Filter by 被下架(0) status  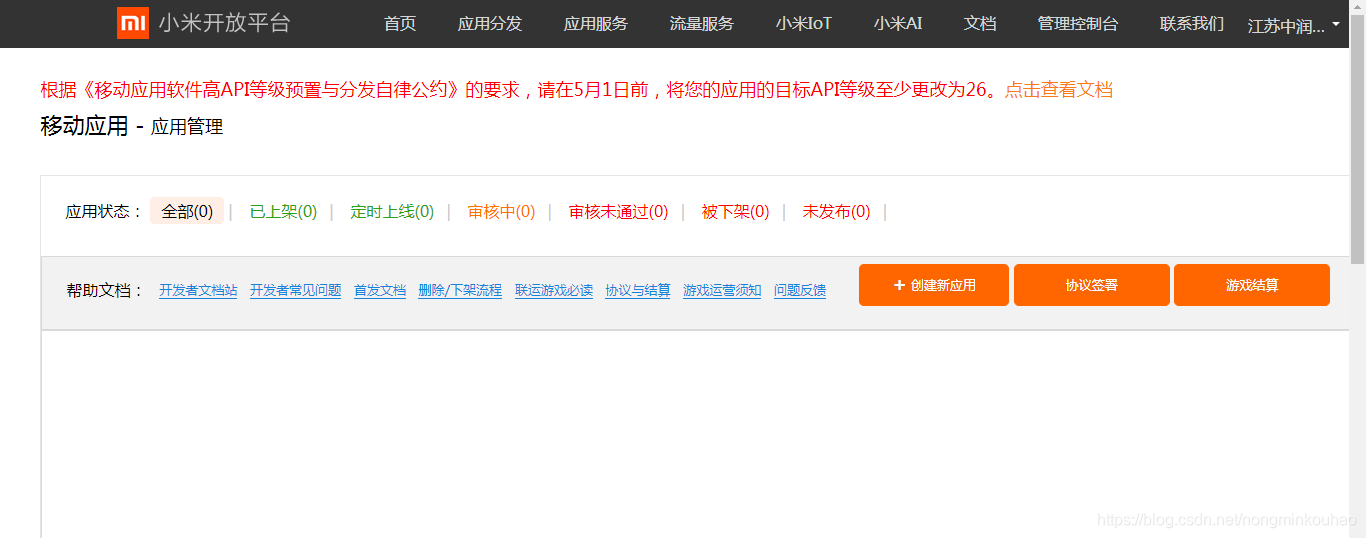pos(735,212)
